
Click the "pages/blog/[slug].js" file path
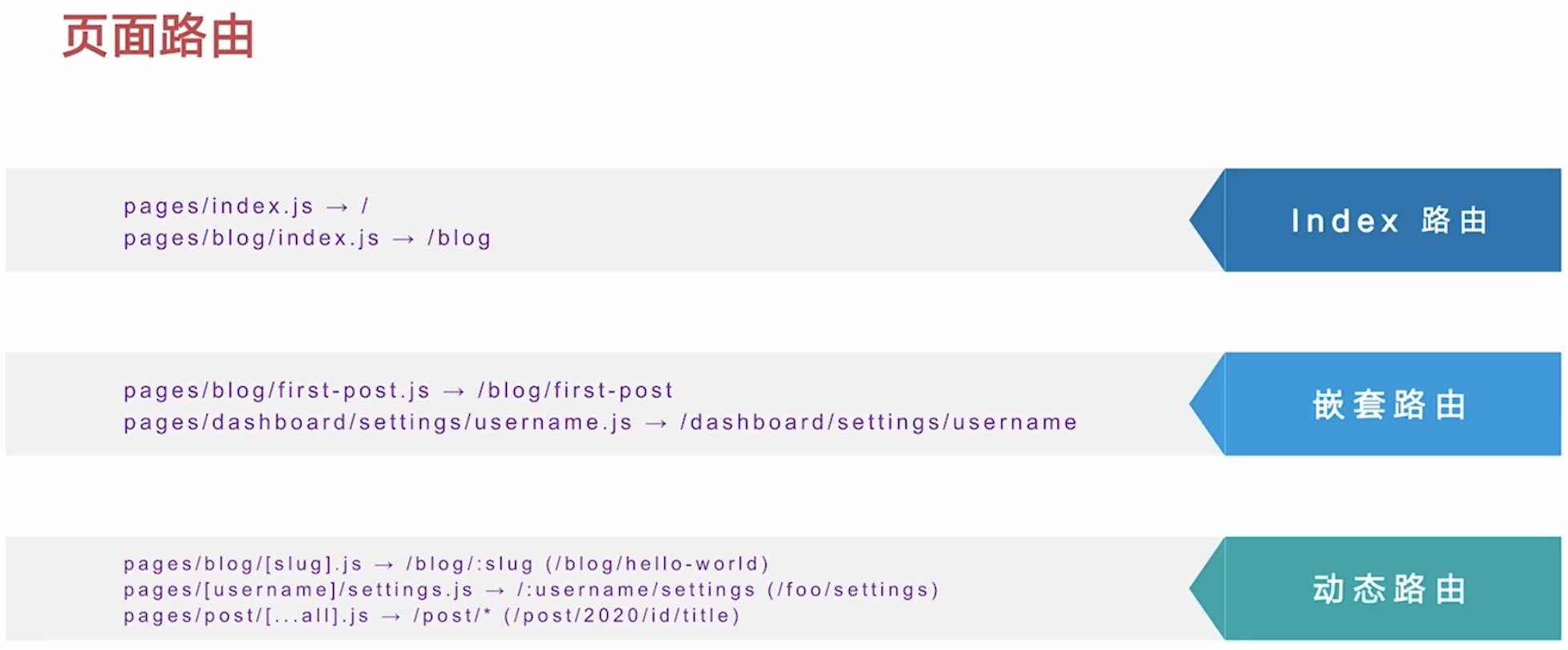(243, 564)
